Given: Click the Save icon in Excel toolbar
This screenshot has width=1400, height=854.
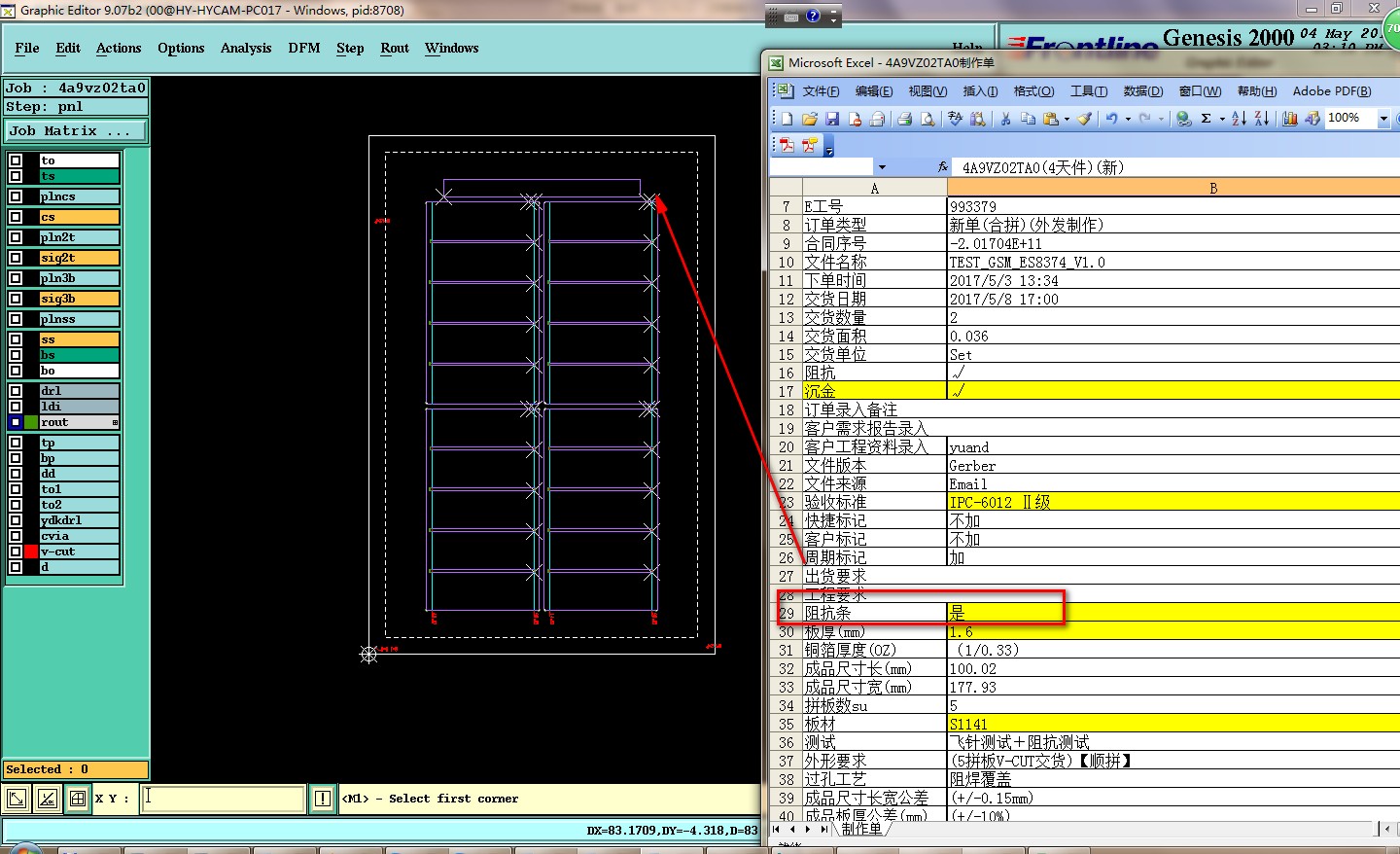Looking at the screenshot, I should click(832, 119).
